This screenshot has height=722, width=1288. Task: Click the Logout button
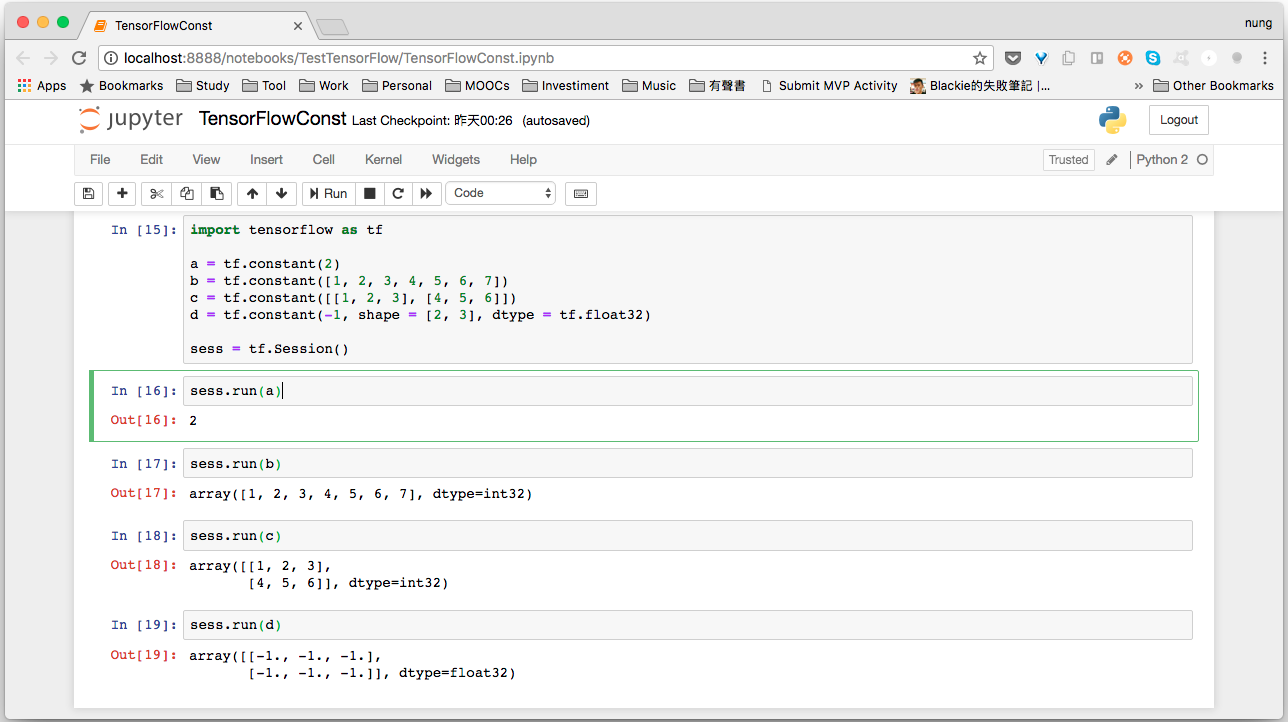1179,120
